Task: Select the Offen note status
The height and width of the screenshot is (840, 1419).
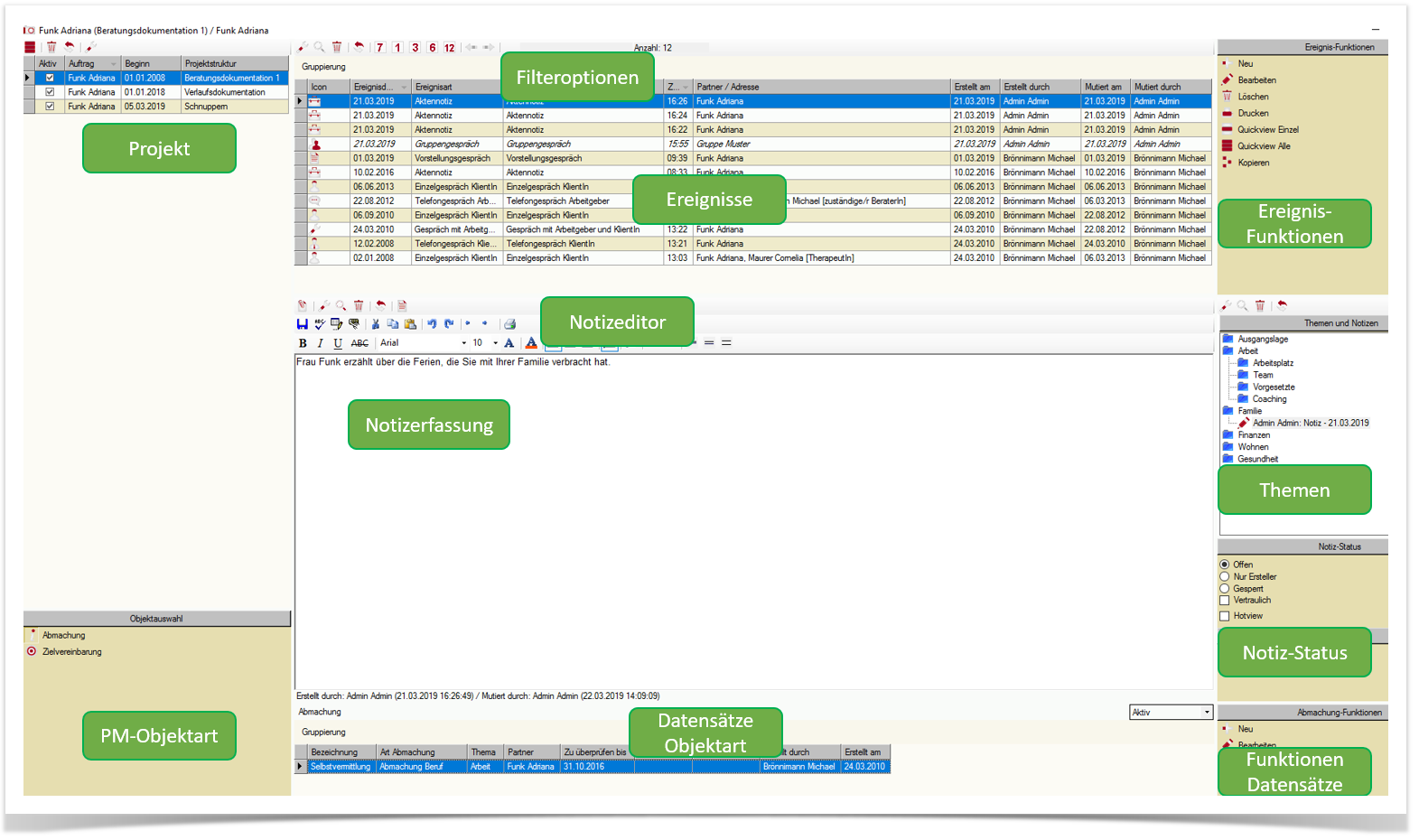Action: 1225,565
